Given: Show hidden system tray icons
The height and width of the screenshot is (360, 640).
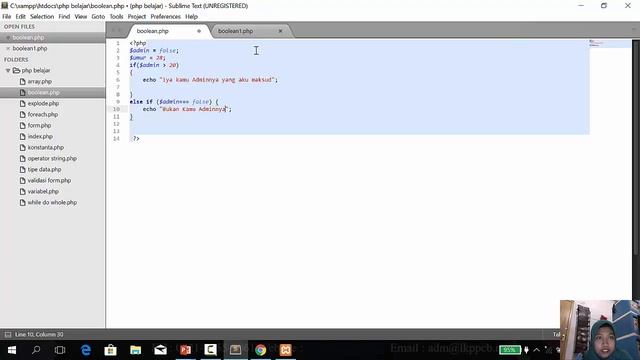Looking at the screenshot, I should [x=537, y=350].
